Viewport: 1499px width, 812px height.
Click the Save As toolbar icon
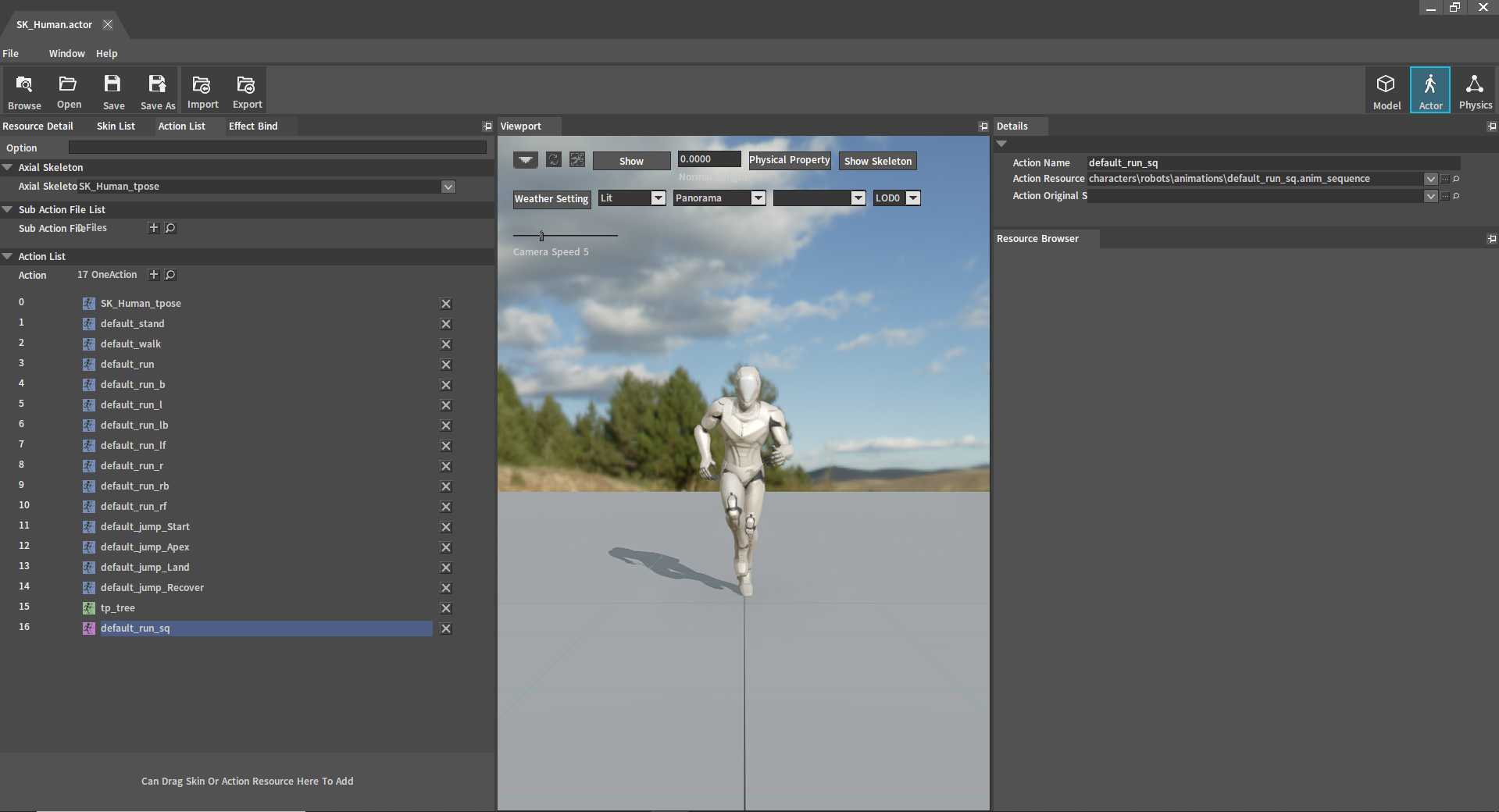click(158, 91)
